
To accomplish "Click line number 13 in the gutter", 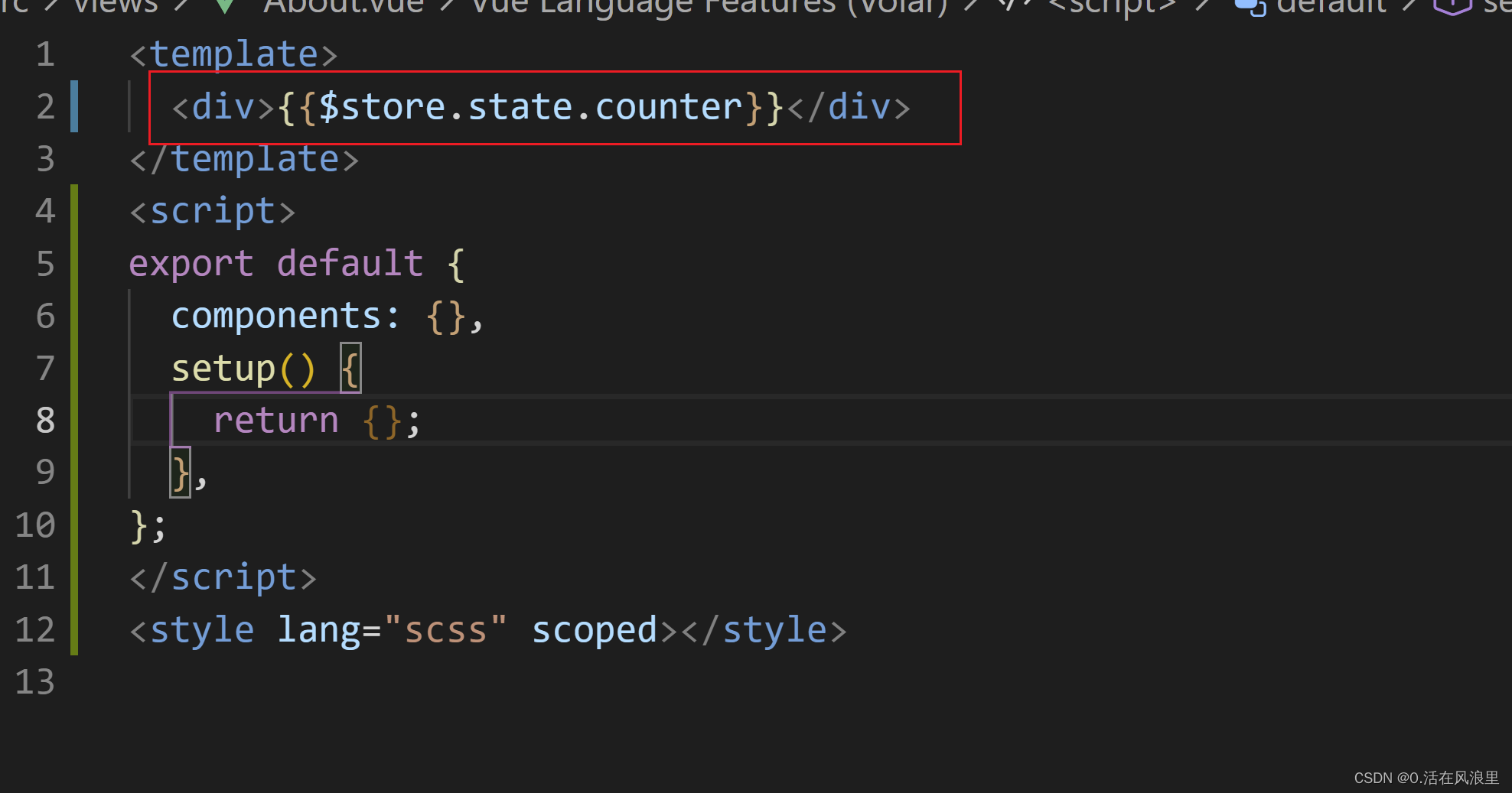I will click(35, 682).
